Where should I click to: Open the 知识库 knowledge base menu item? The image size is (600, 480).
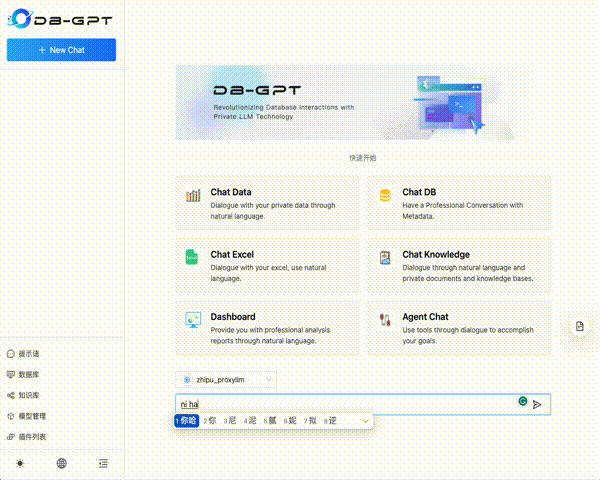click(23, 395)
